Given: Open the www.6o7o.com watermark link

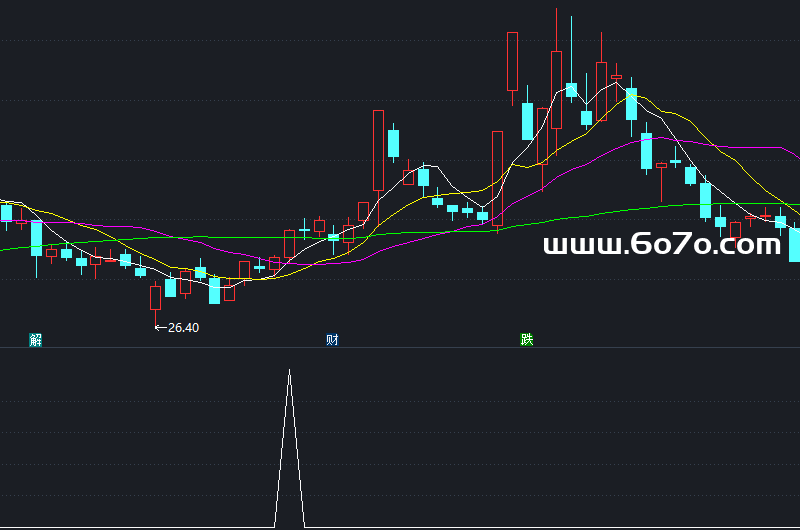Looking at the screenshot, I should [661, 245].
